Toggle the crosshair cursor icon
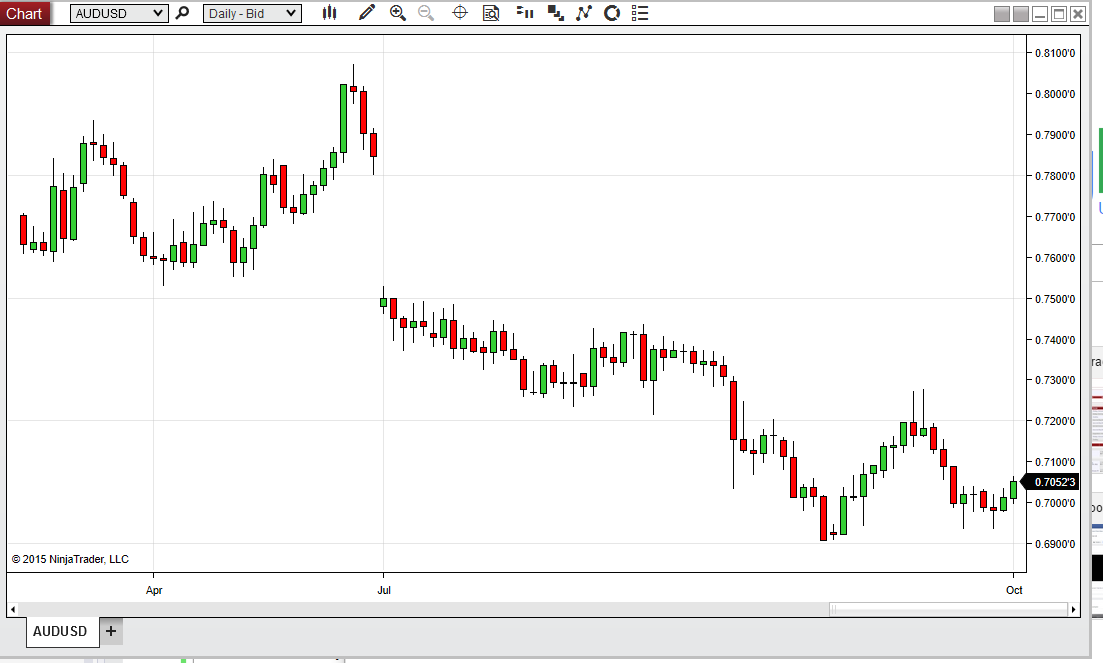 [x=459, y=13]
